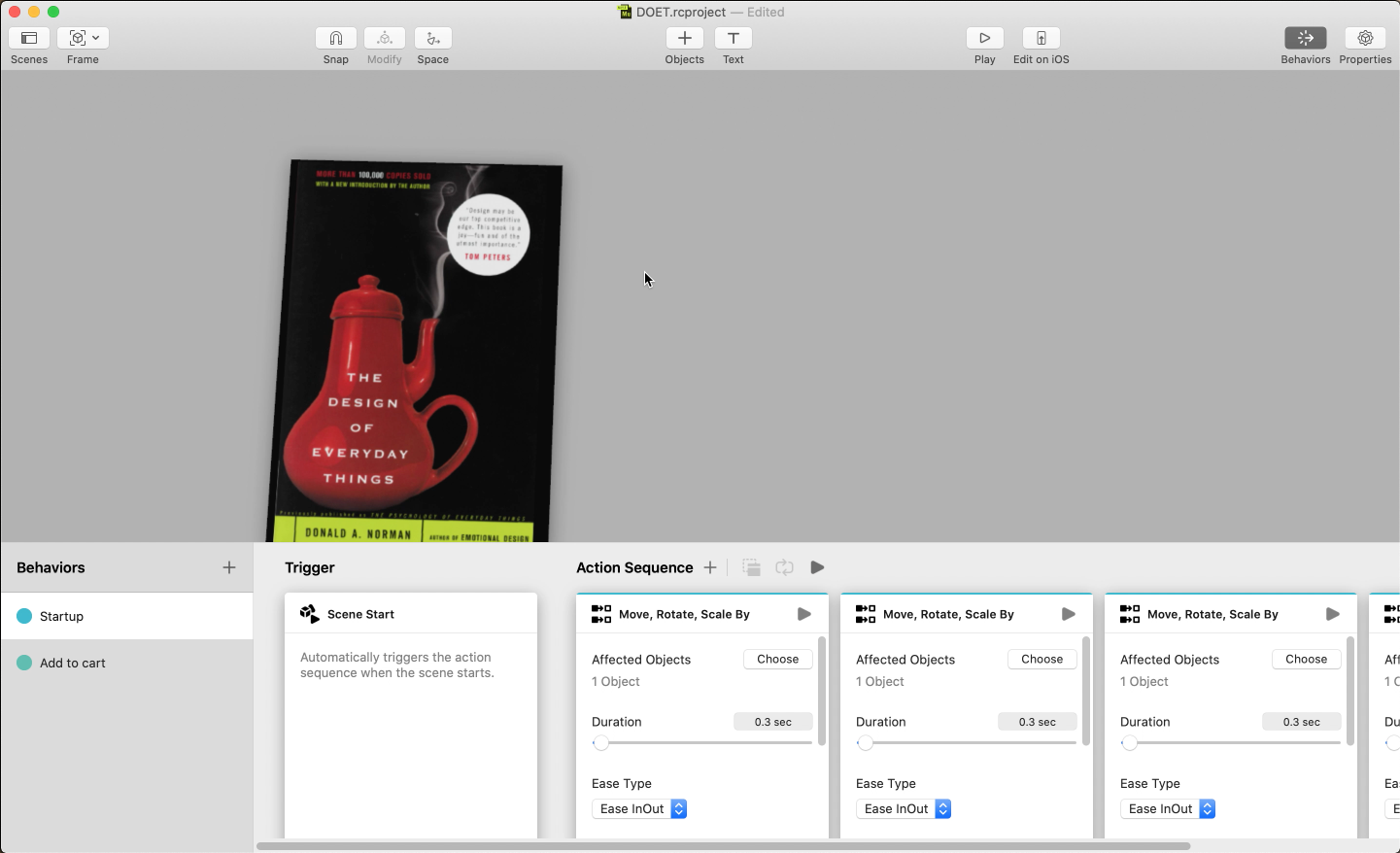Add an action to the Action Sequence
The height and width of the screenshot is (853, 1400).
710,567
